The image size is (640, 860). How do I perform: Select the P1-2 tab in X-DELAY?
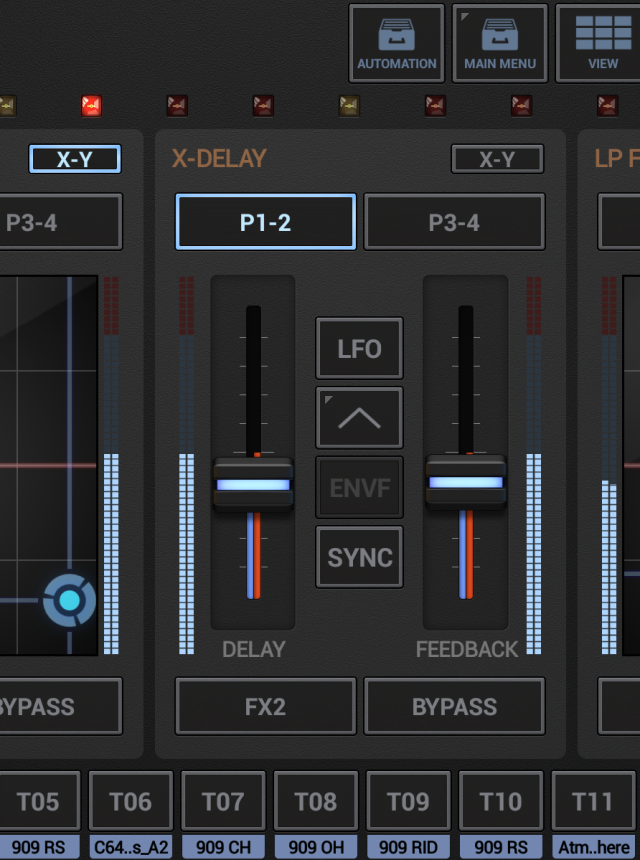point(265,222)
